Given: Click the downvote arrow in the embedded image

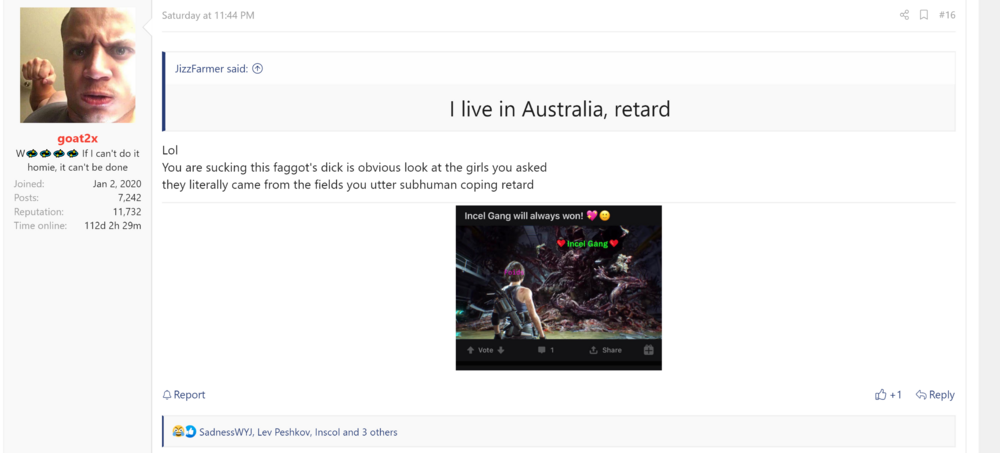Looking at the screenshot, I should coord(502,350).
